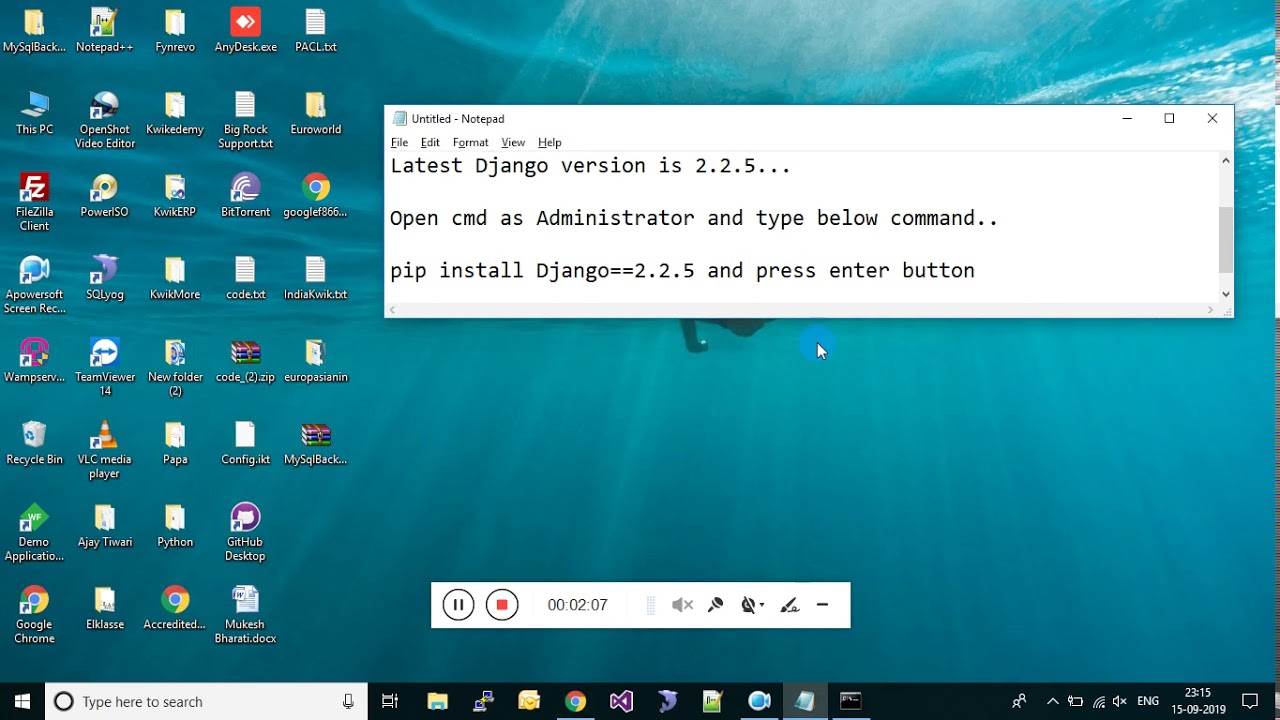Open Task View from taskbar
This screenshot has height=720, width=1280.
[390, 701]
